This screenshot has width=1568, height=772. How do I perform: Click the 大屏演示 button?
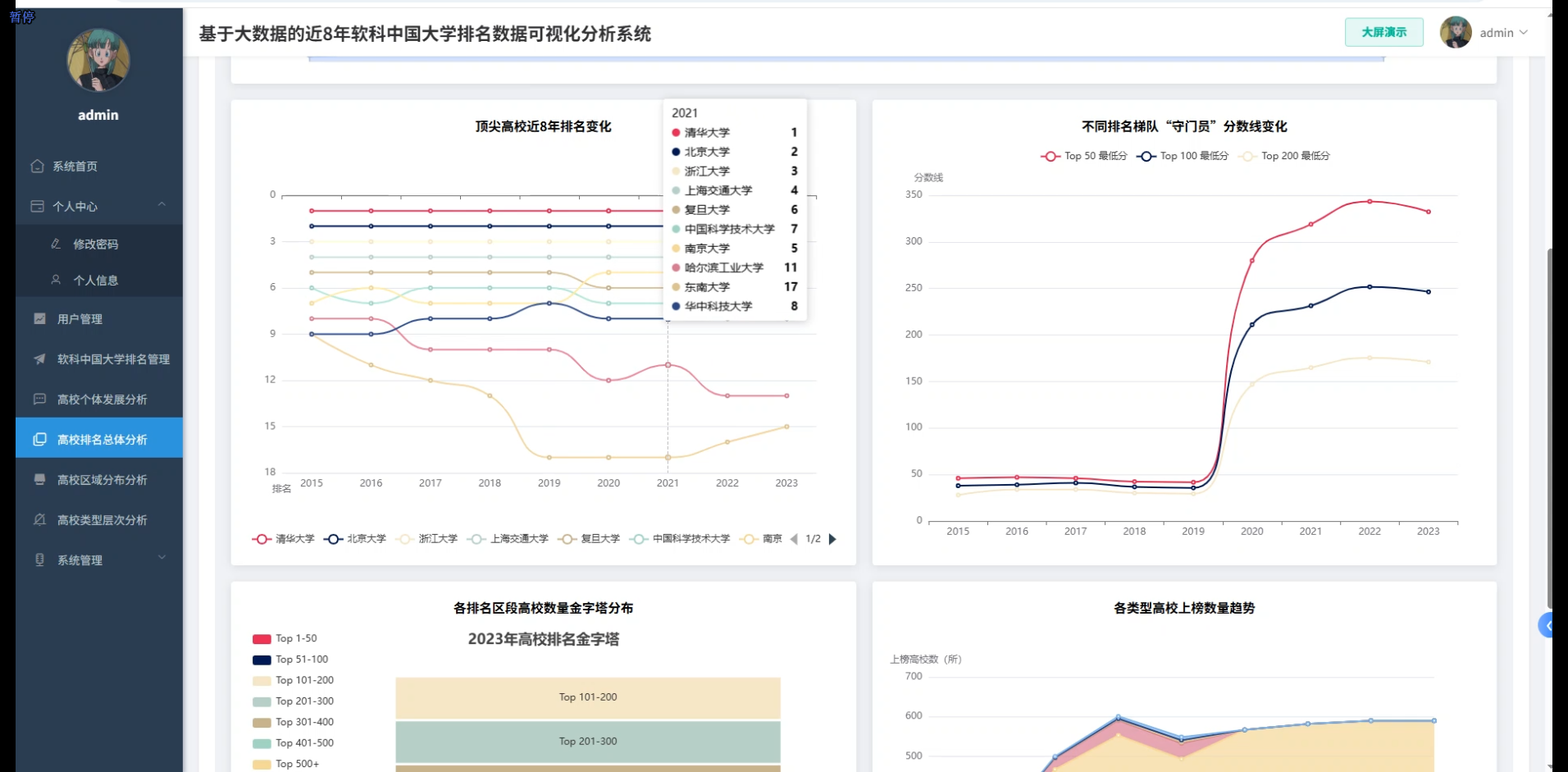pyautogui.click(x=1383, y=32)
